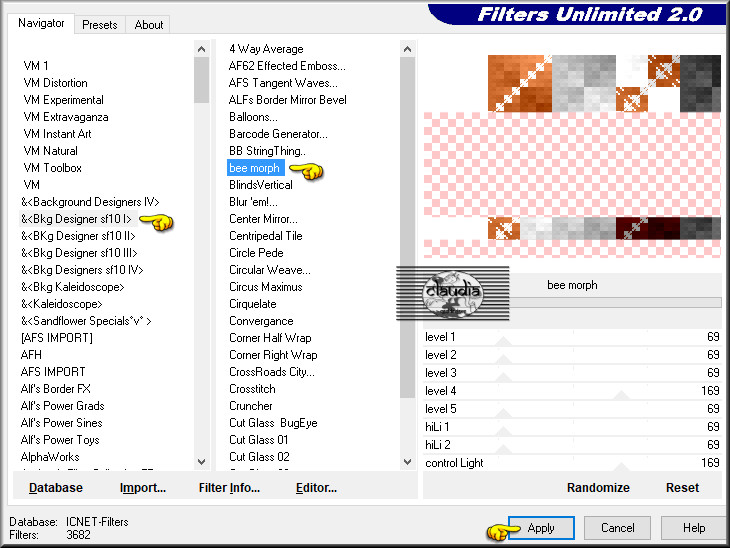
Task: Select the Barcode Generator... filter
Action: pyautogui.click(x=278, y=134)
